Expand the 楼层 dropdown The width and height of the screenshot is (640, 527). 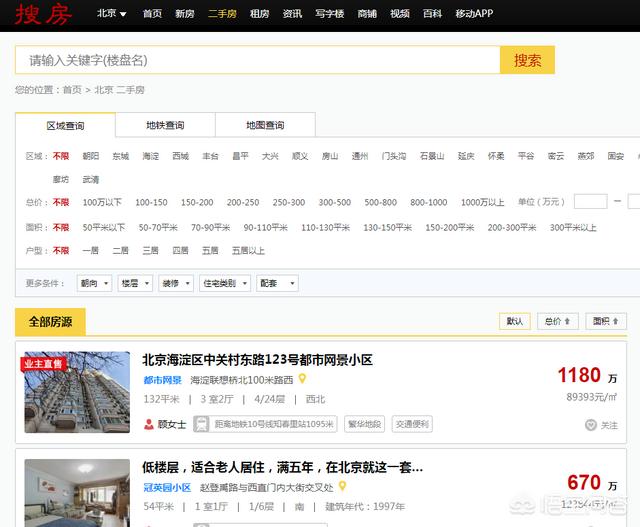(x=135, y=283)
